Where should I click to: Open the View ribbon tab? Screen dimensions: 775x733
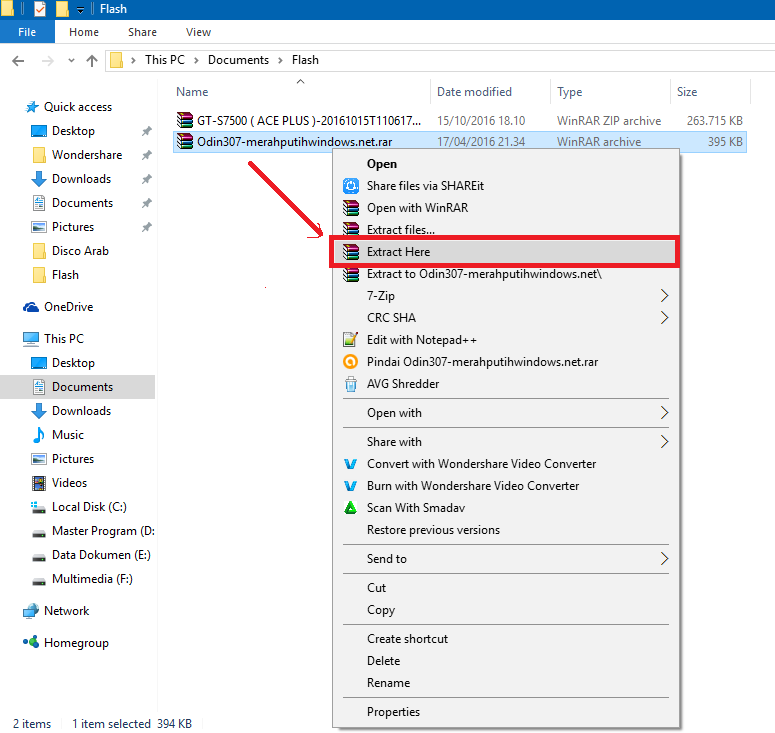[198, 32]
